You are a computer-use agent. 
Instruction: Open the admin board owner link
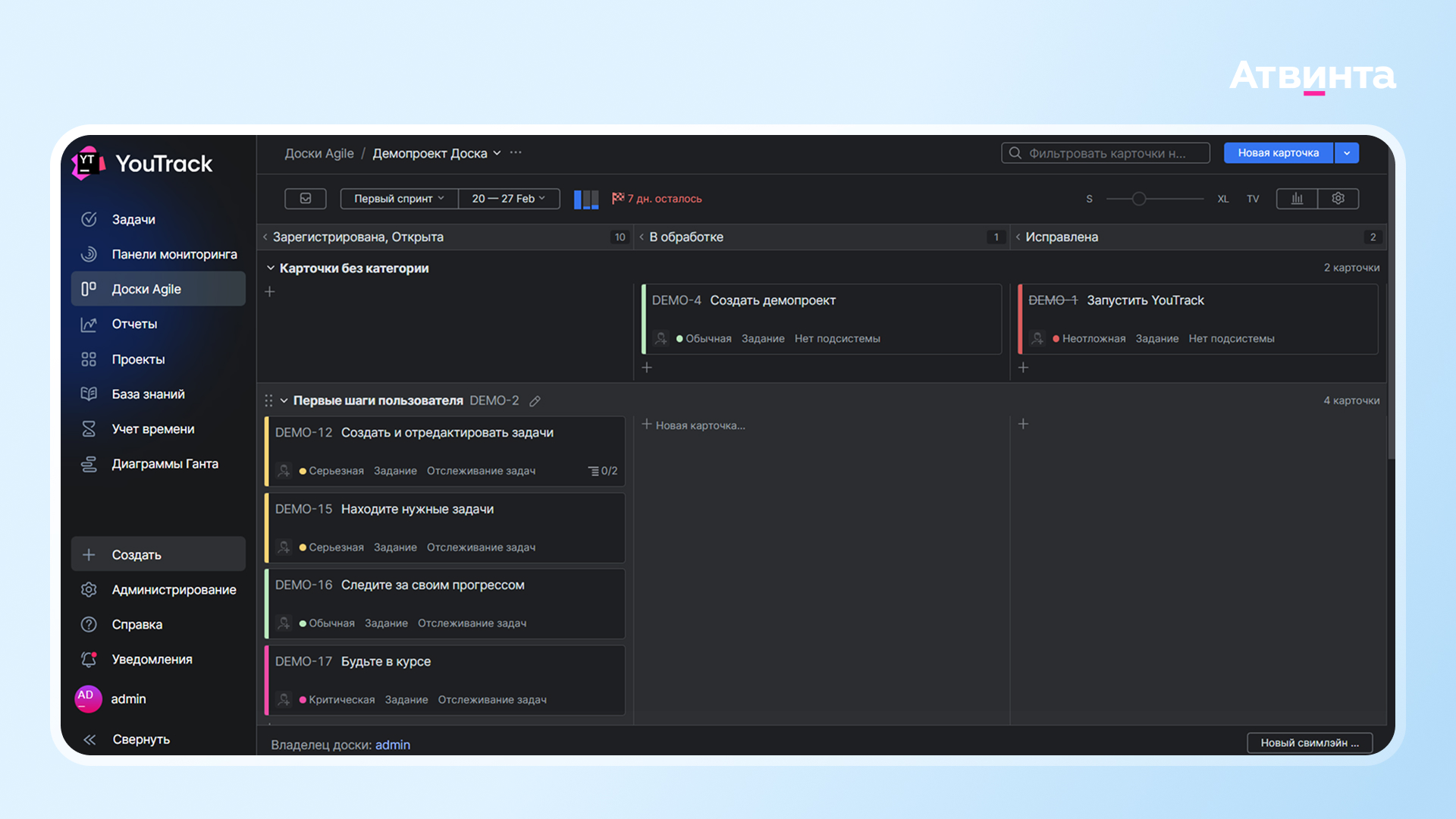pyautogui.click(x=392, y=745)
